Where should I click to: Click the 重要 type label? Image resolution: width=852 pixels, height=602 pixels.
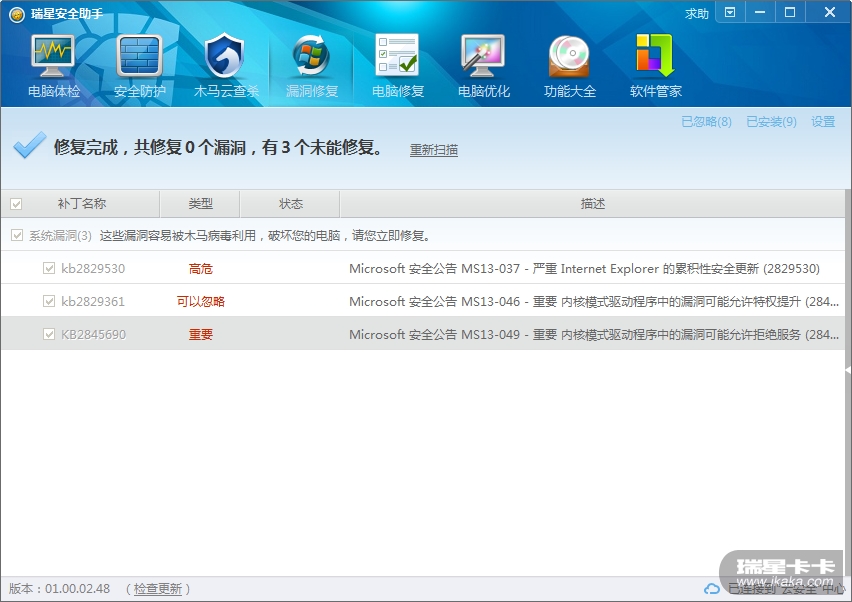click(201, 335)
